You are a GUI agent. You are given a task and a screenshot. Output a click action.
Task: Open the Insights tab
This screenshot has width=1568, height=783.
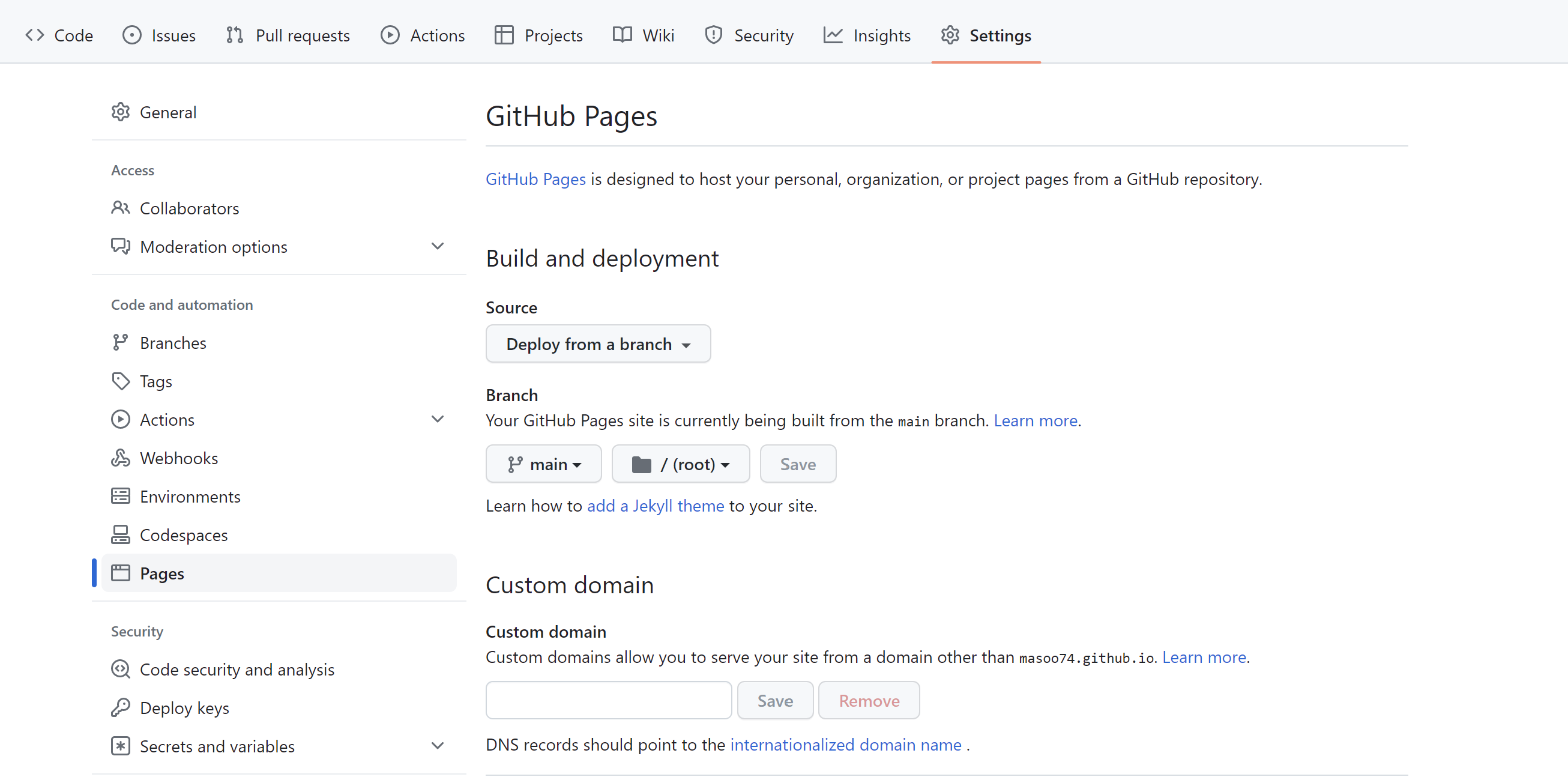(867, 35)
